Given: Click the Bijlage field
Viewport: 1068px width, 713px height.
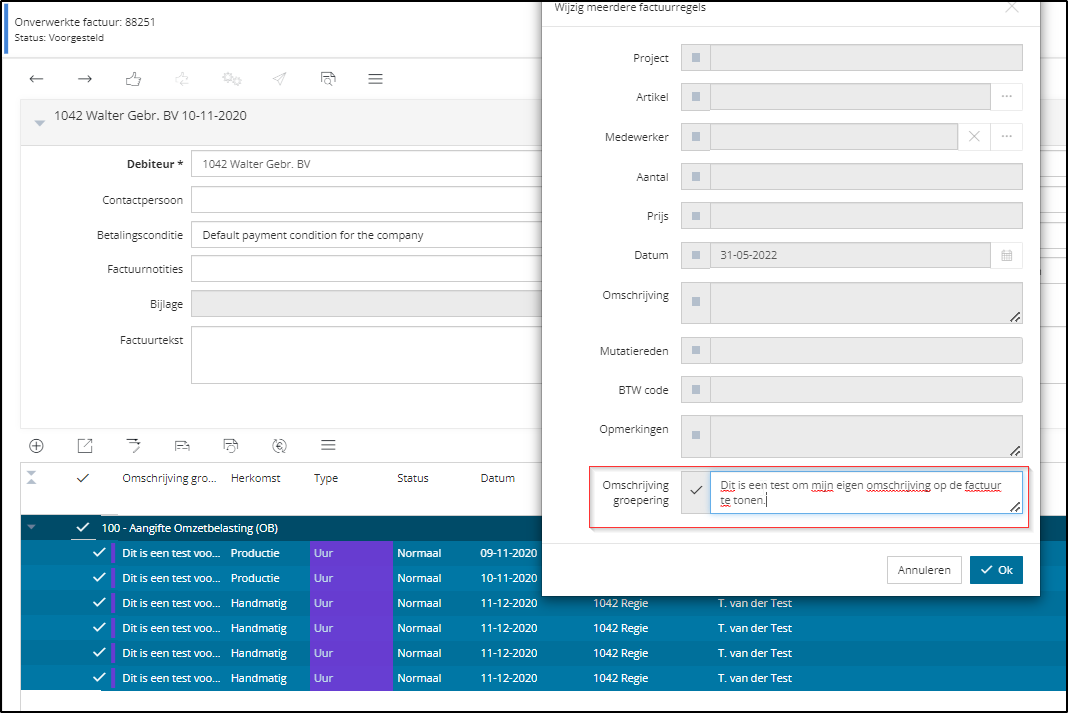Looking at the screenshot, I should [366, 304].
